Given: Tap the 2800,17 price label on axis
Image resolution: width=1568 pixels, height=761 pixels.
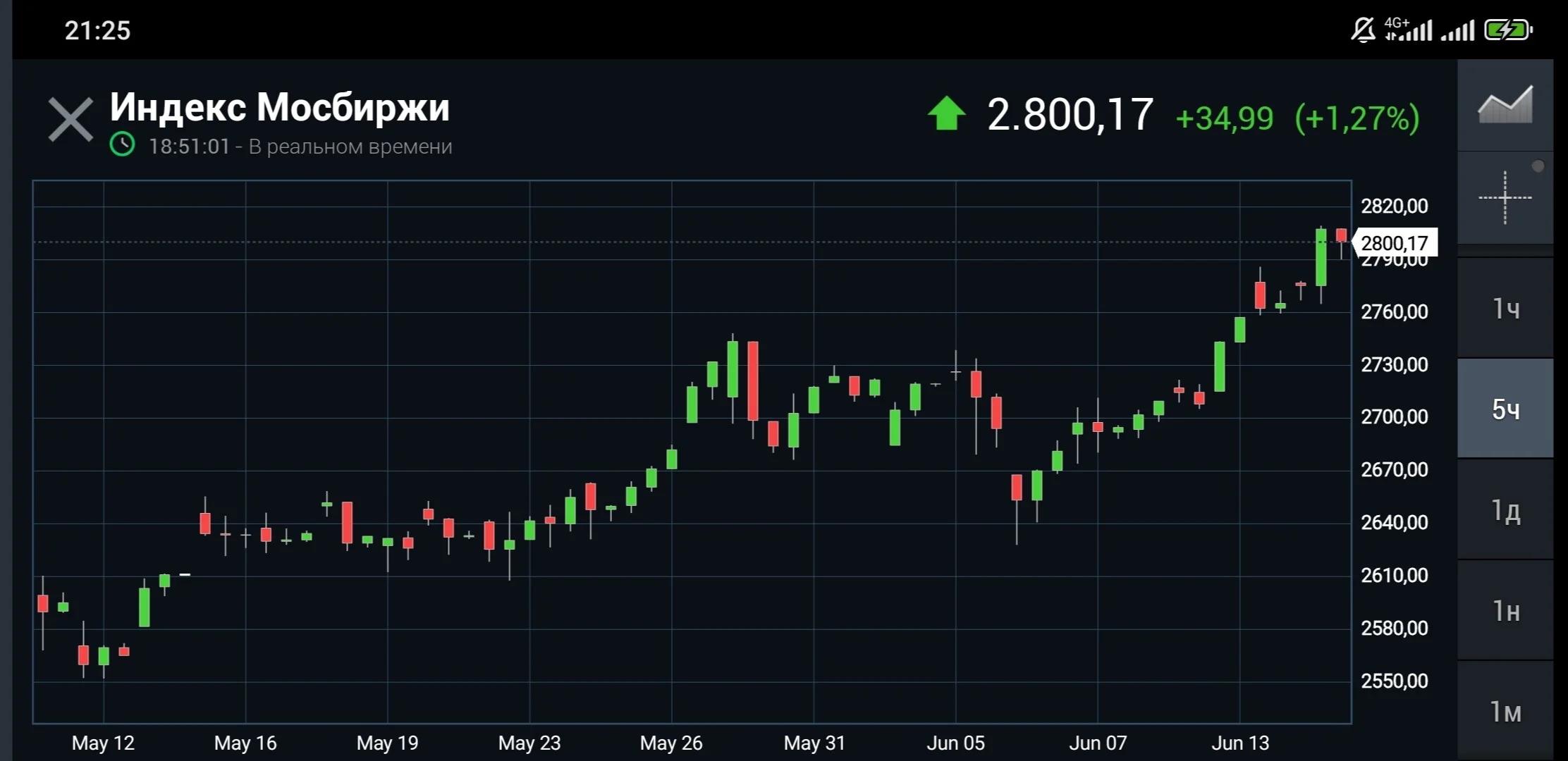Looking at the screenshot, I should [x=1395, y=243].
